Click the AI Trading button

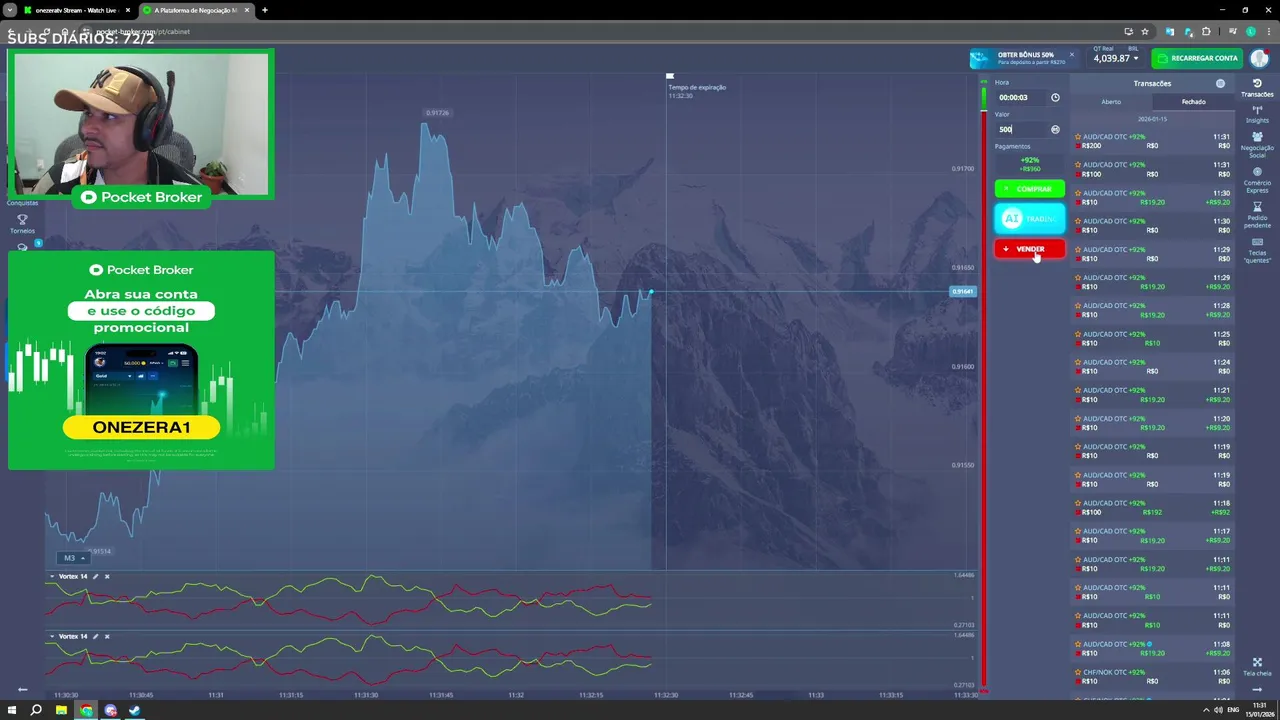tap(1029, 218)
